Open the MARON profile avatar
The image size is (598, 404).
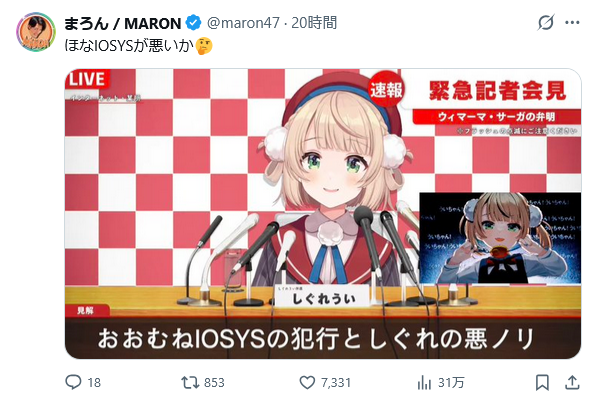[x=36, y=32]
